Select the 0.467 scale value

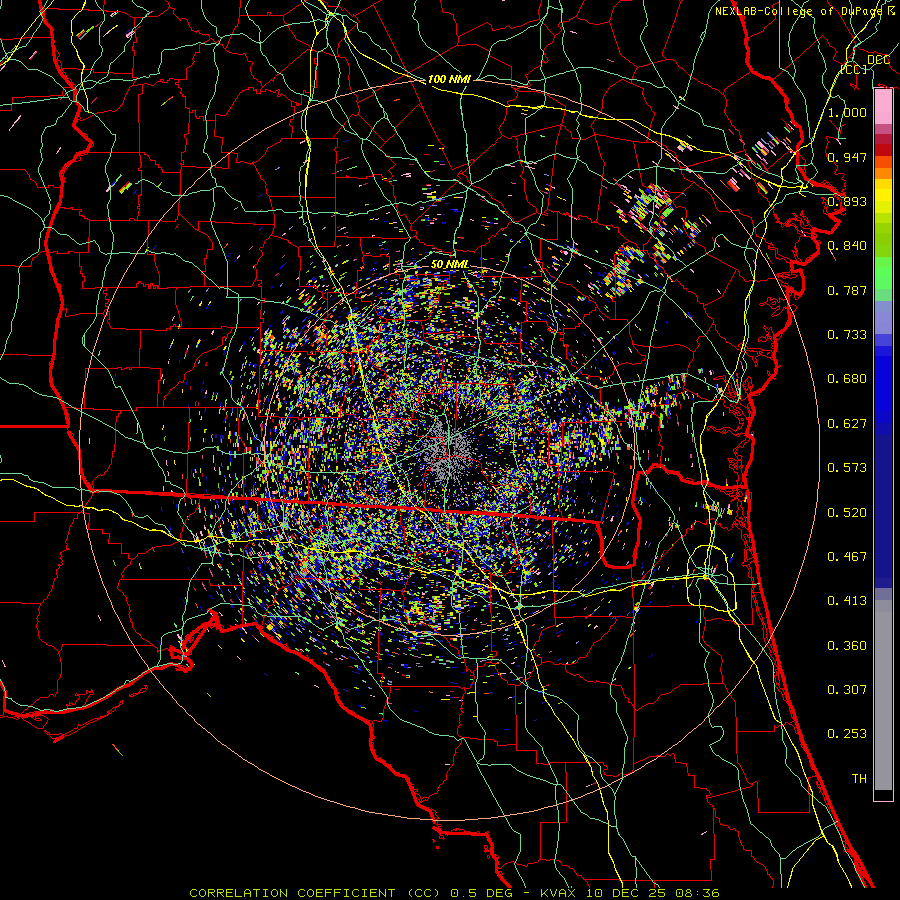click(847, 557)
